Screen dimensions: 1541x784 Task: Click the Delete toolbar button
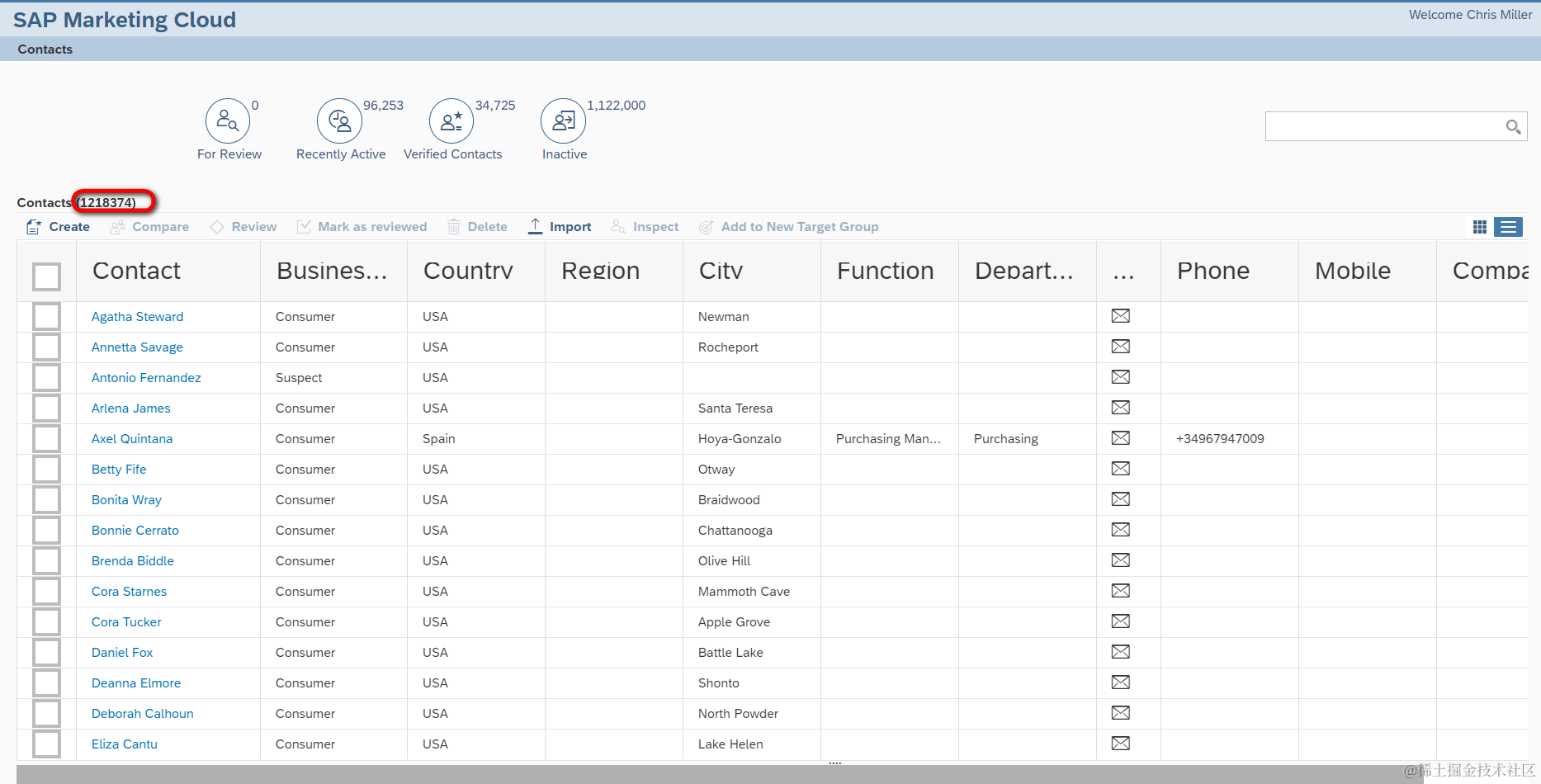(477, 227)
